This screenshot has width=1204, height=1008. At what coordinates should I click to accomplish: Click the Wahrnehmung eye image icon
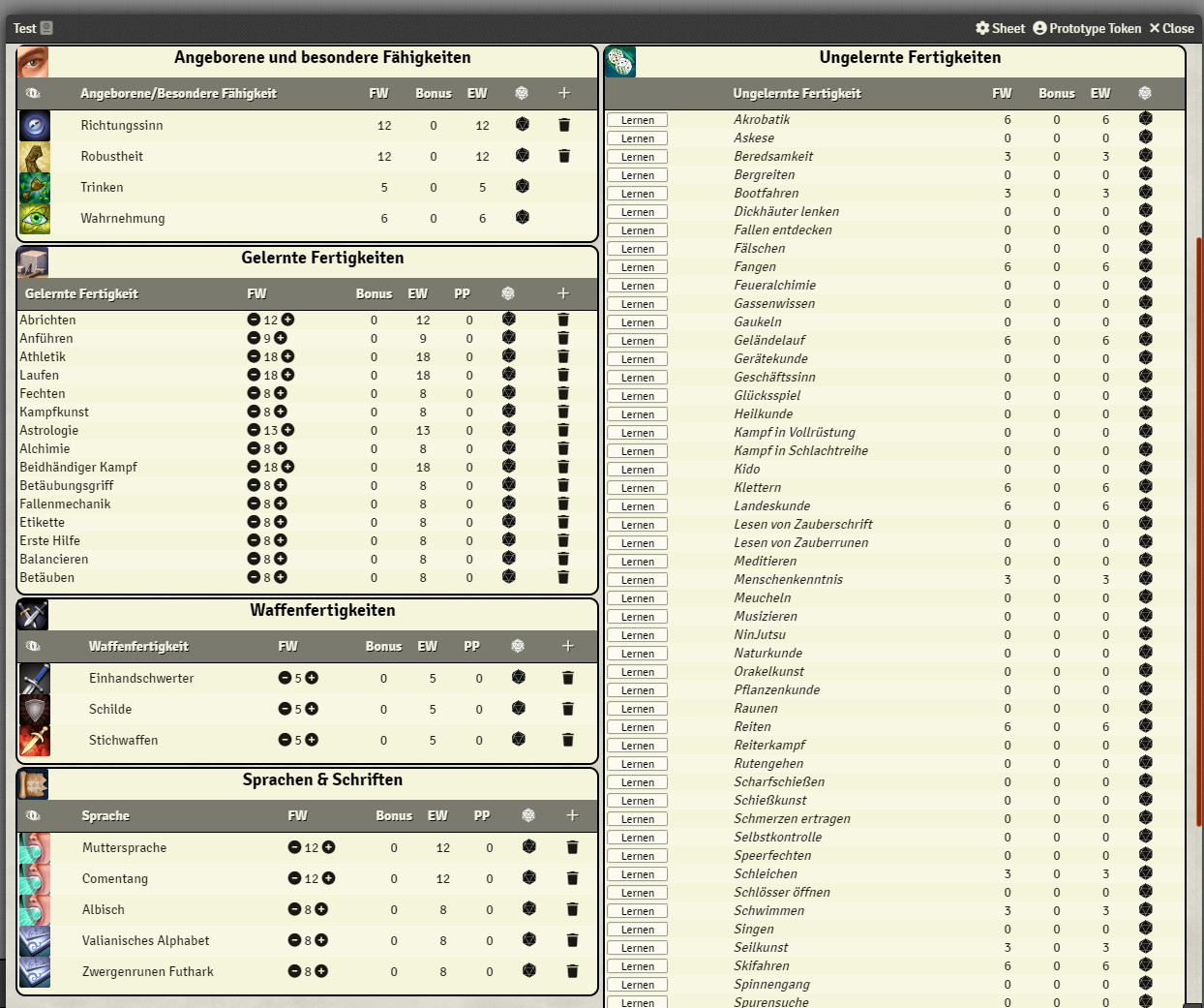tap(35, 219)
